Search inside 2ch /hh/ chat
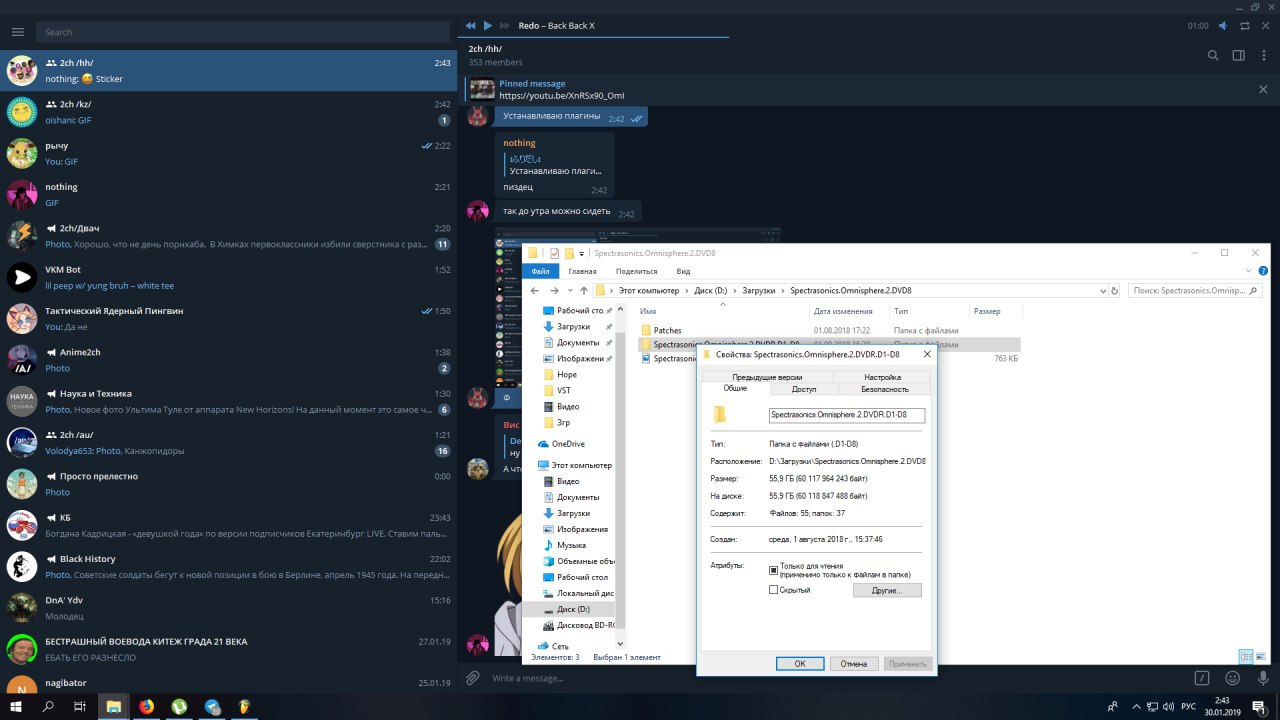The image size is (1280, 720). (x=1213, y=56)
